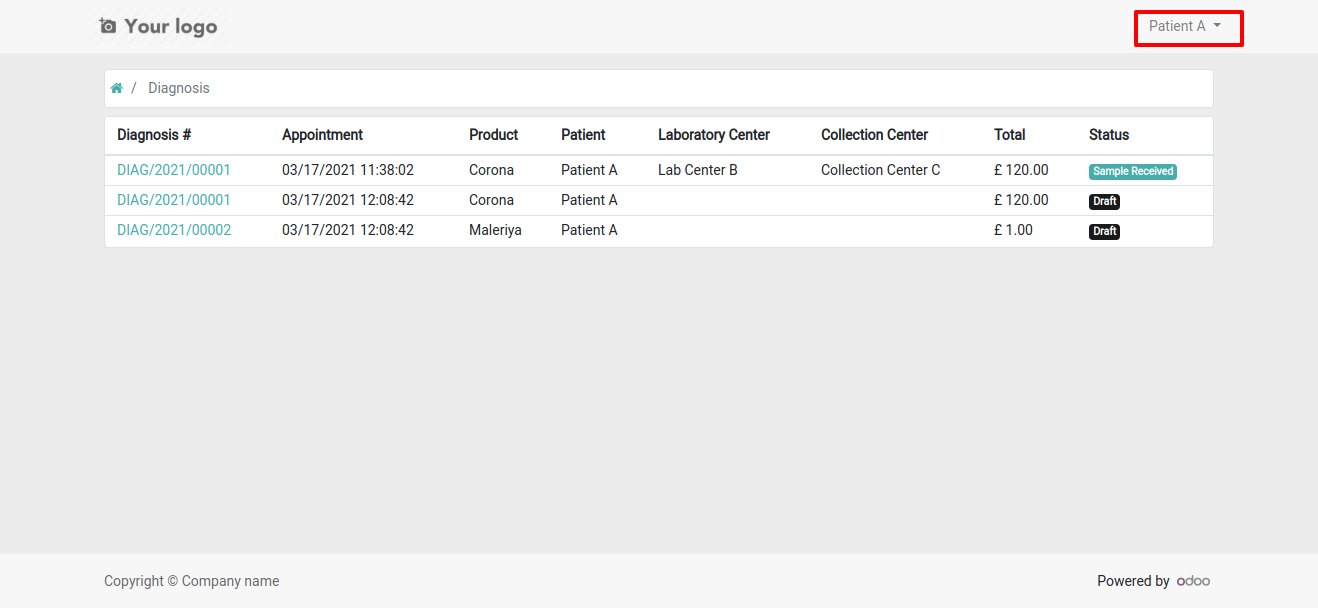Click the dropdown caret beside Patient A
Screen dimensions: 1318x608
[x=1217, y=26]
